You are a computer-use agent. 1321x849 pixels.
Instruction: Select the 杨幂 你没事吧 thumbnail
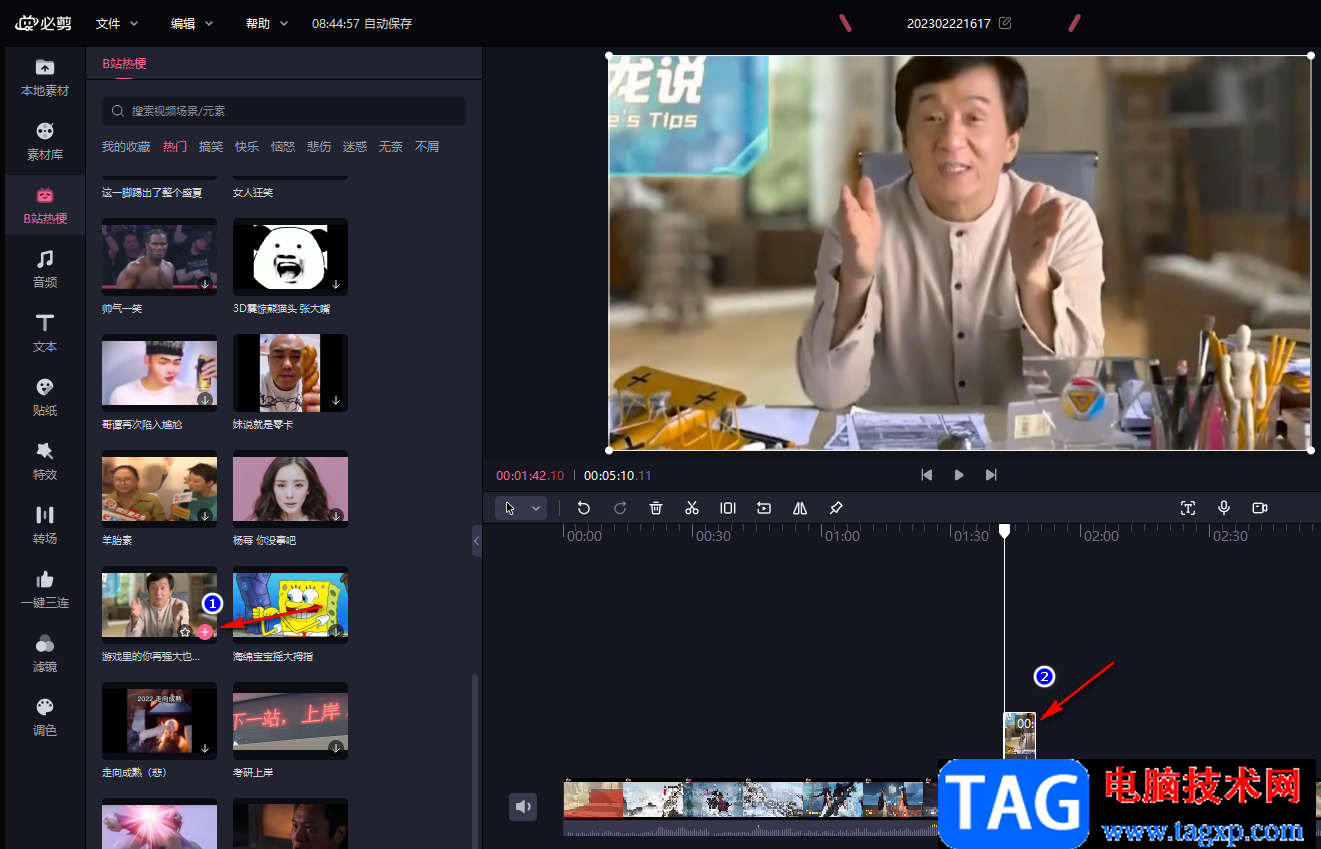(290, 489)
